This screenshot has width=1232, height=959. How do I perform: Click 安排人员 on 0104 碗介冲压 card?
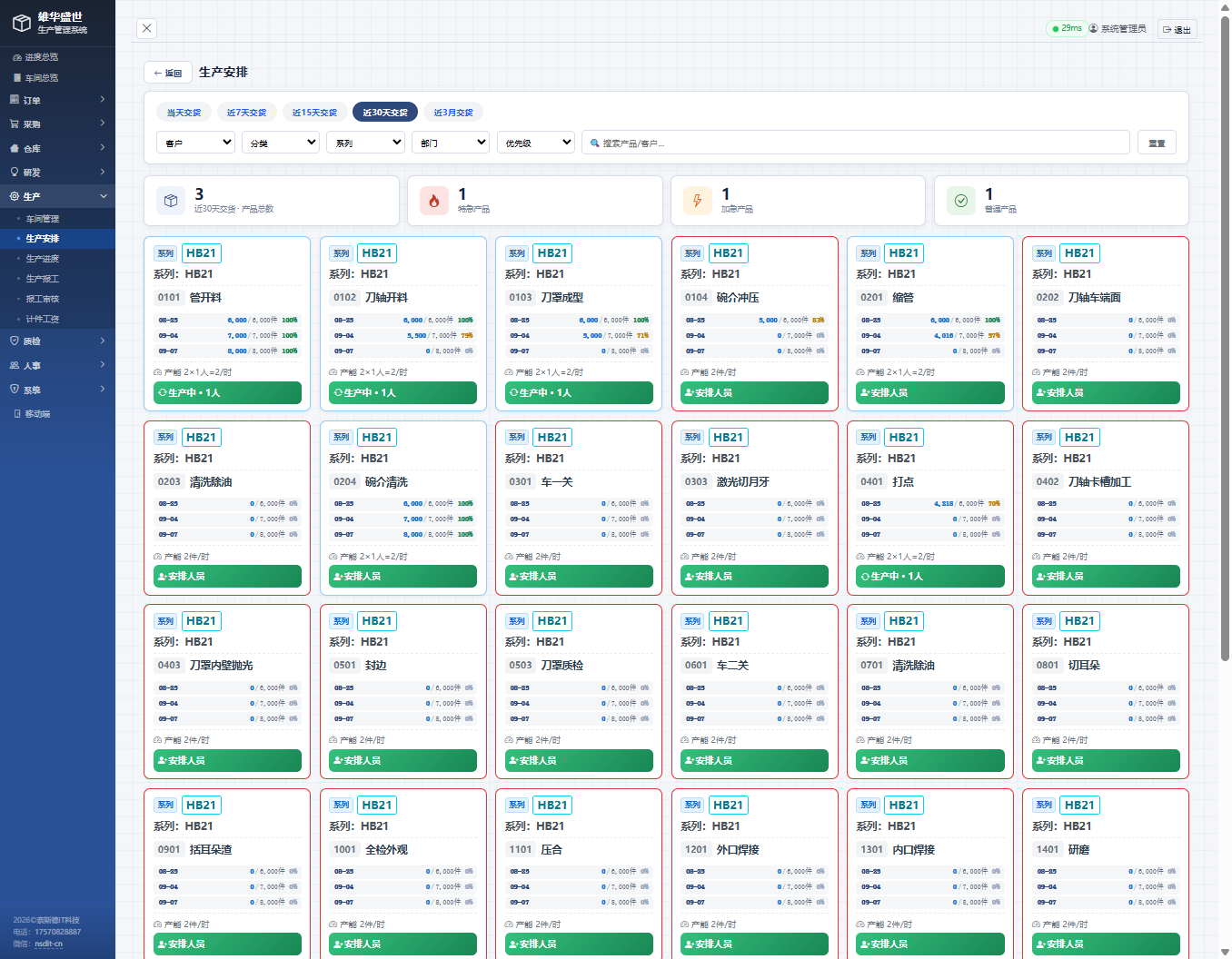[754, 392]
